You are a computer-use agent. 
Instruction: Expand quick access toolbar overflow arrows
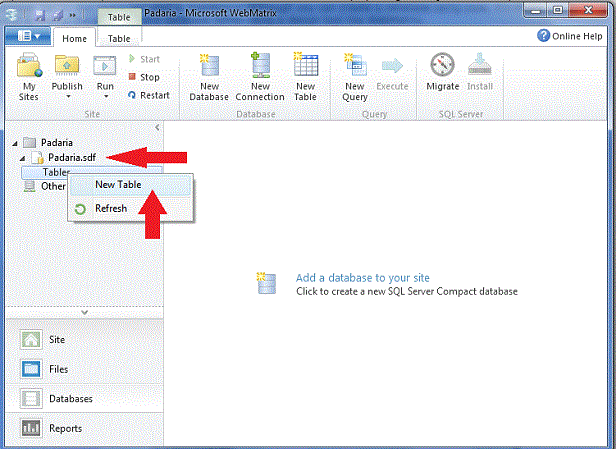[73, 15]
